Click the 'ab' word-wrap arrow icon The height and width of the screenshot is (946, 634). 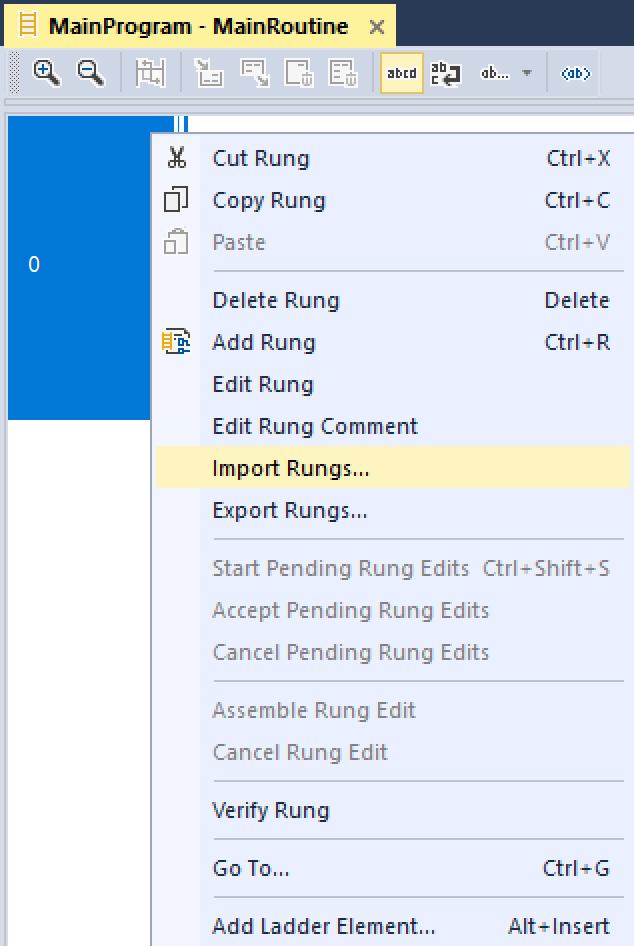tap(445, 73)
